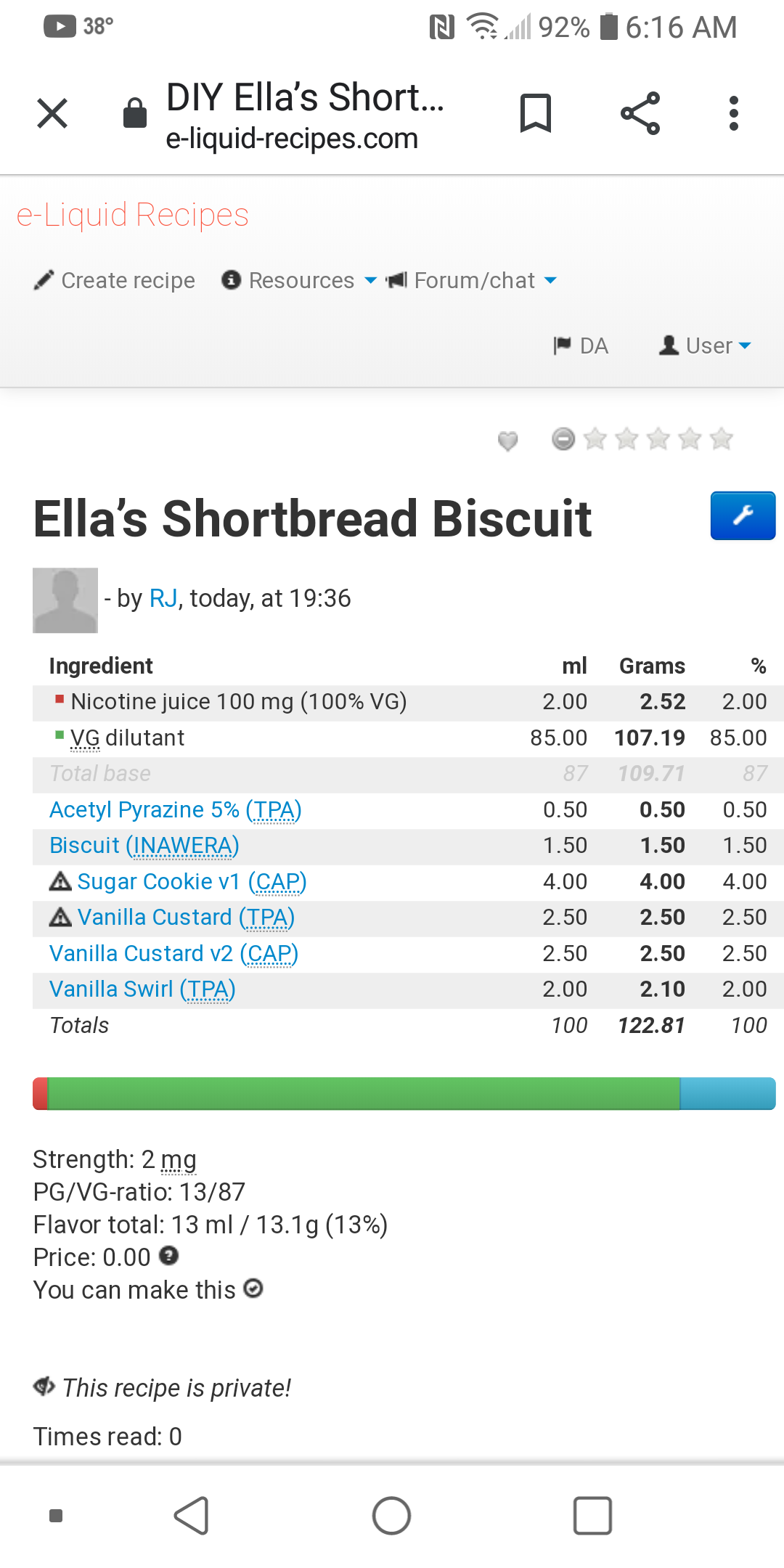Screen dimensions: 784x1568
Task: Tap the bookmark icon in browser bar
Action: 536,113
